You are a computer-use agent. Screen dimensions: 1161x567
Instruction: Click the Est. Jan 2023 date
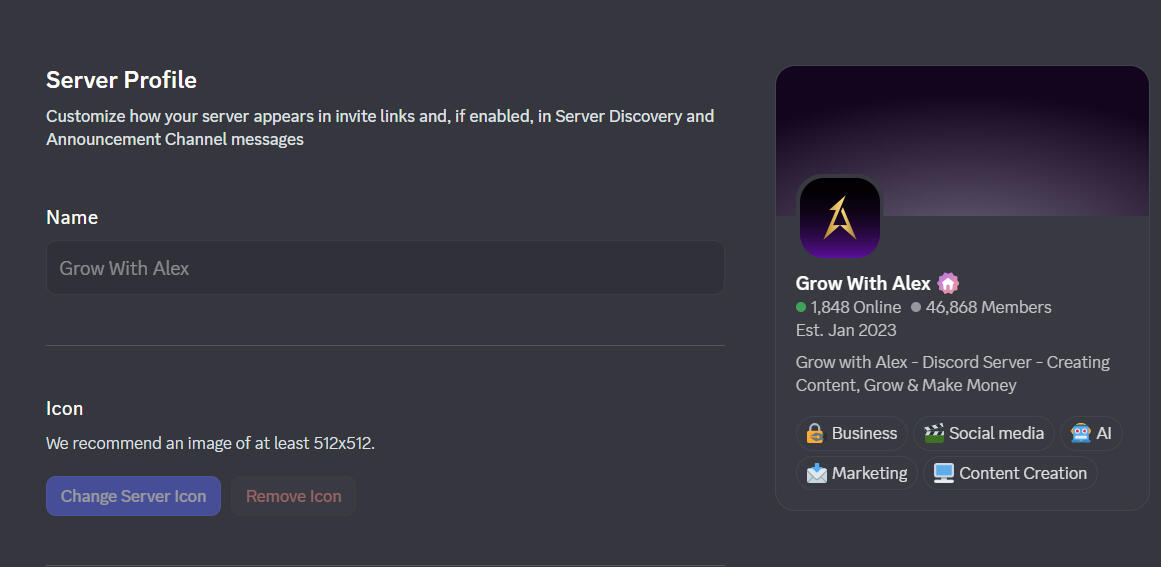[x=846, y=331]
